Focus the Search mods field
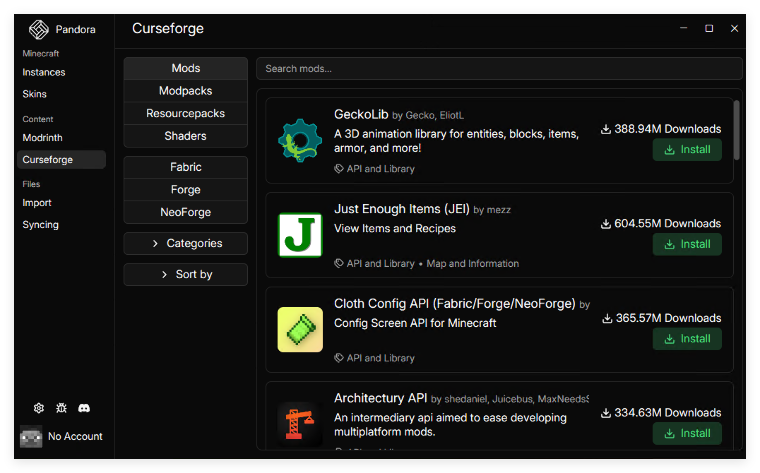760x473 pixels. click(x=499, y=69)
